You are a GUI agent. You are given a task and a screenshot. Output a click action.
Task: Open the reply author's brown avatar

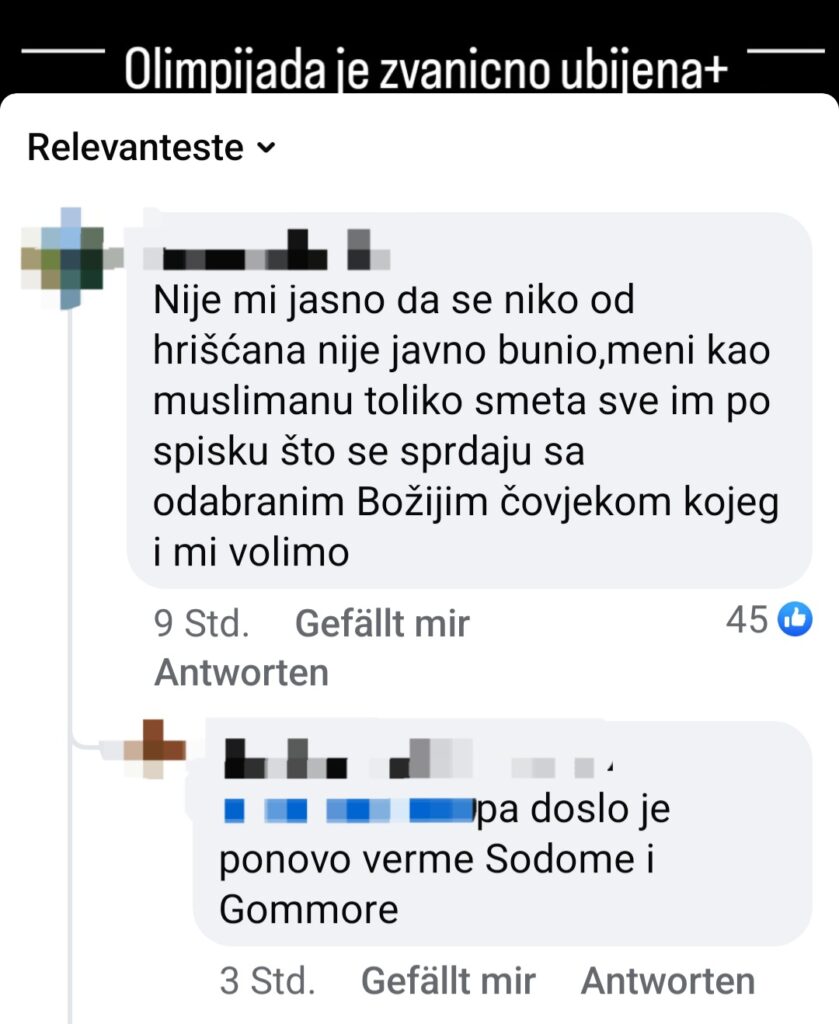point(154,750)
